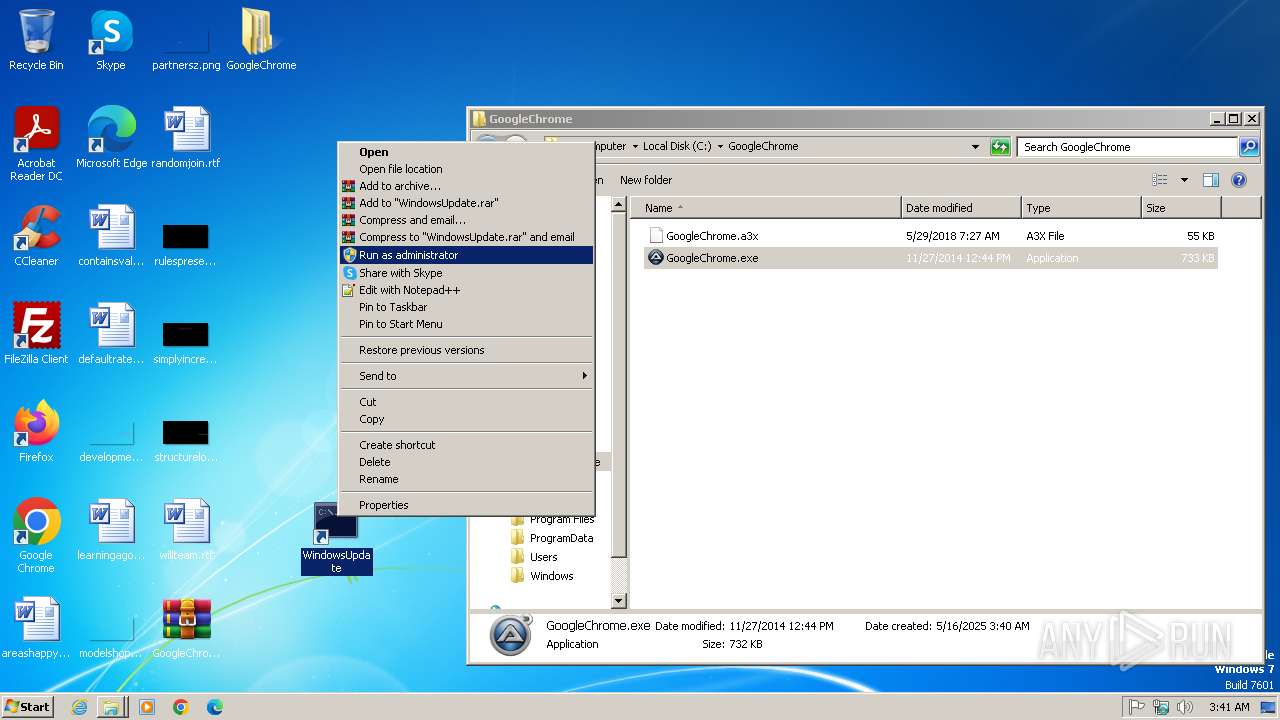Select Pin to Start Menu

coord(465,324)
